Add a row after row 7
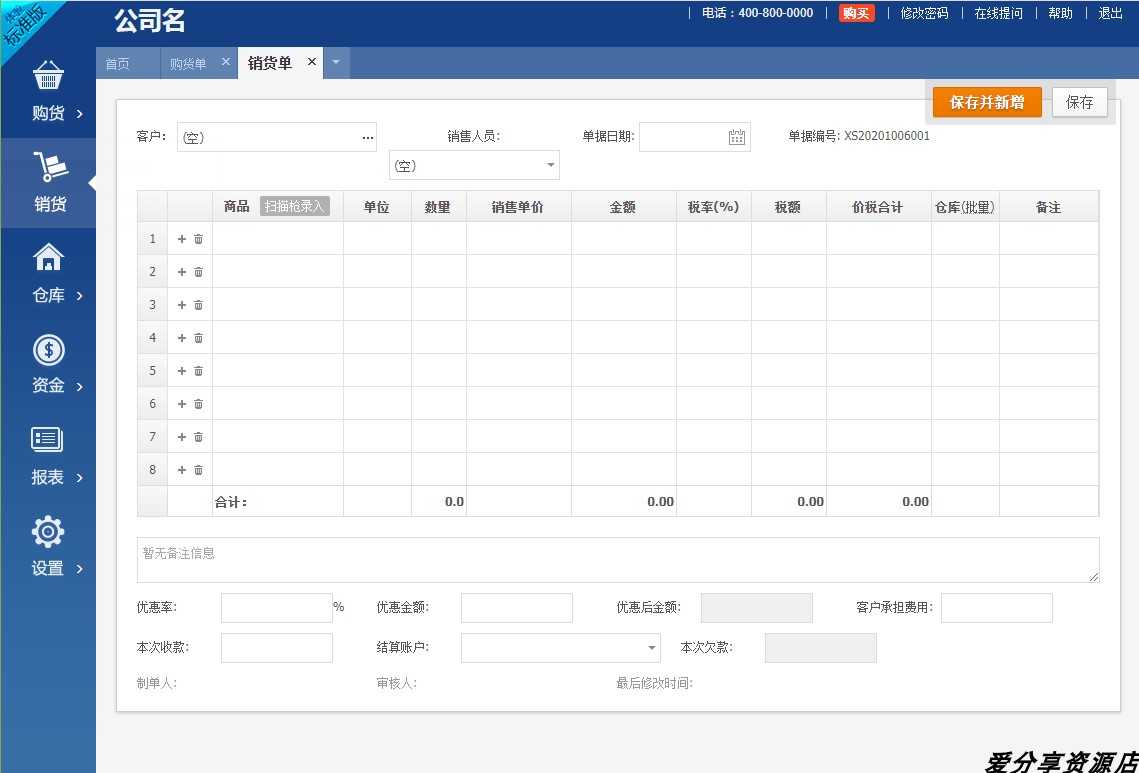 click(x=182, y=437)
